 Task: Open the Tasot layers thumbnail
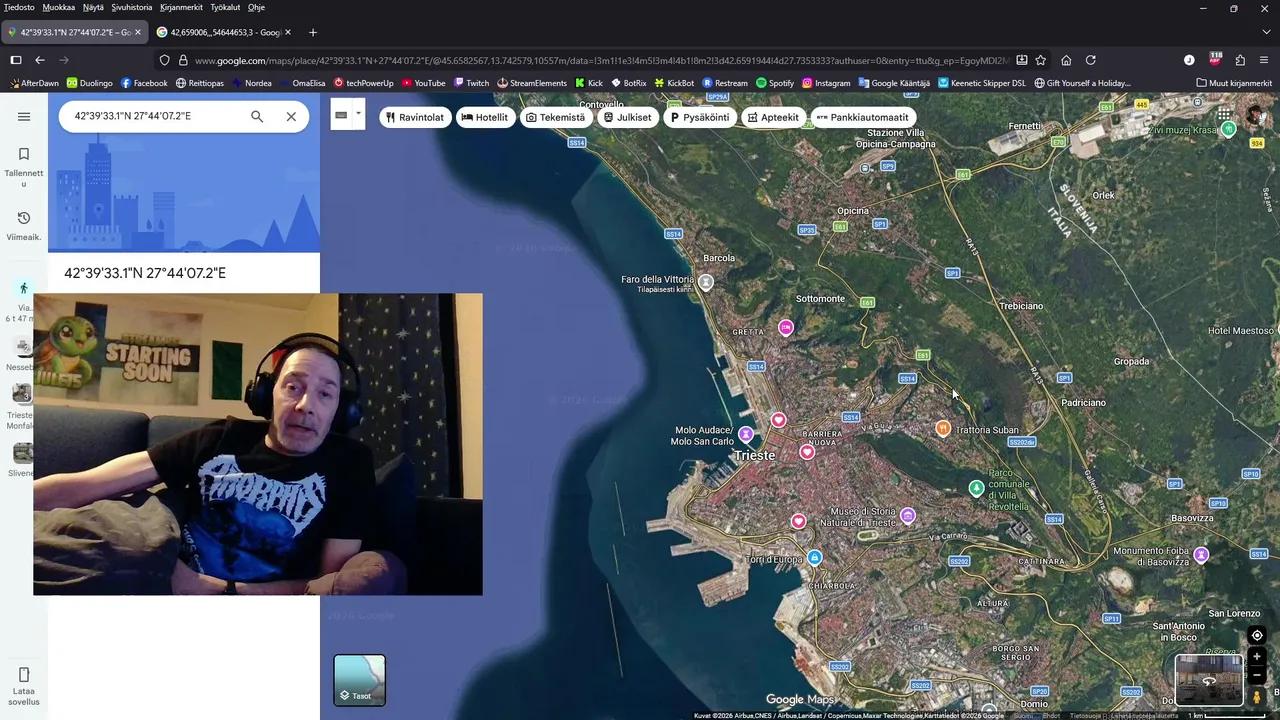click(x=360, y=680)
